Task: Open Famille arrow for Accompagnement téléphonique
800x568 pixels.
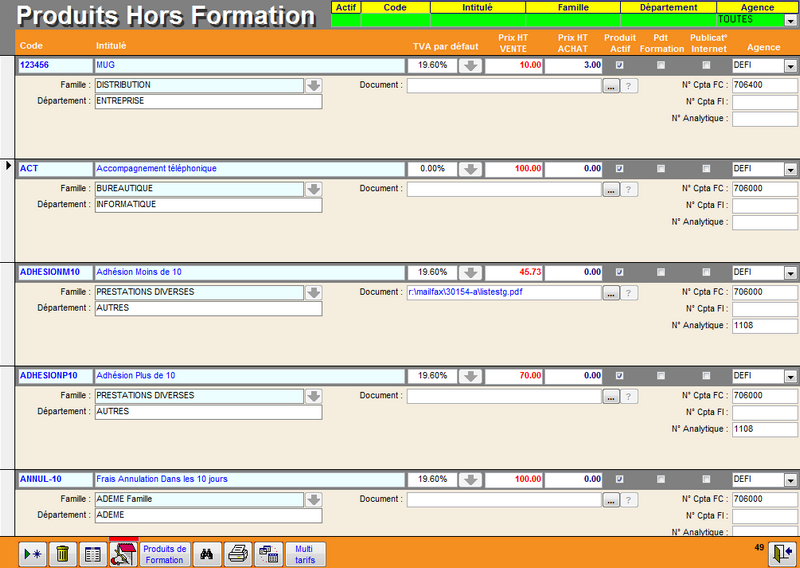Action: tap(313, 188)
